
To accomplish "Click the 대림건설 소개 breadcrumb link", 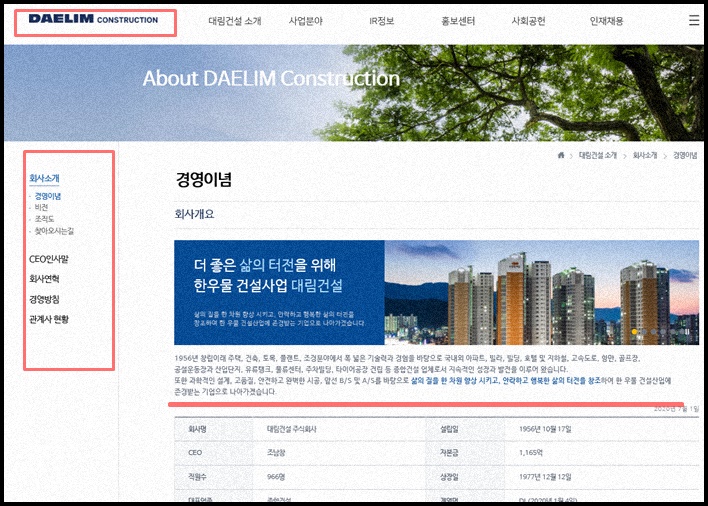I will click(x=598, y=155).
